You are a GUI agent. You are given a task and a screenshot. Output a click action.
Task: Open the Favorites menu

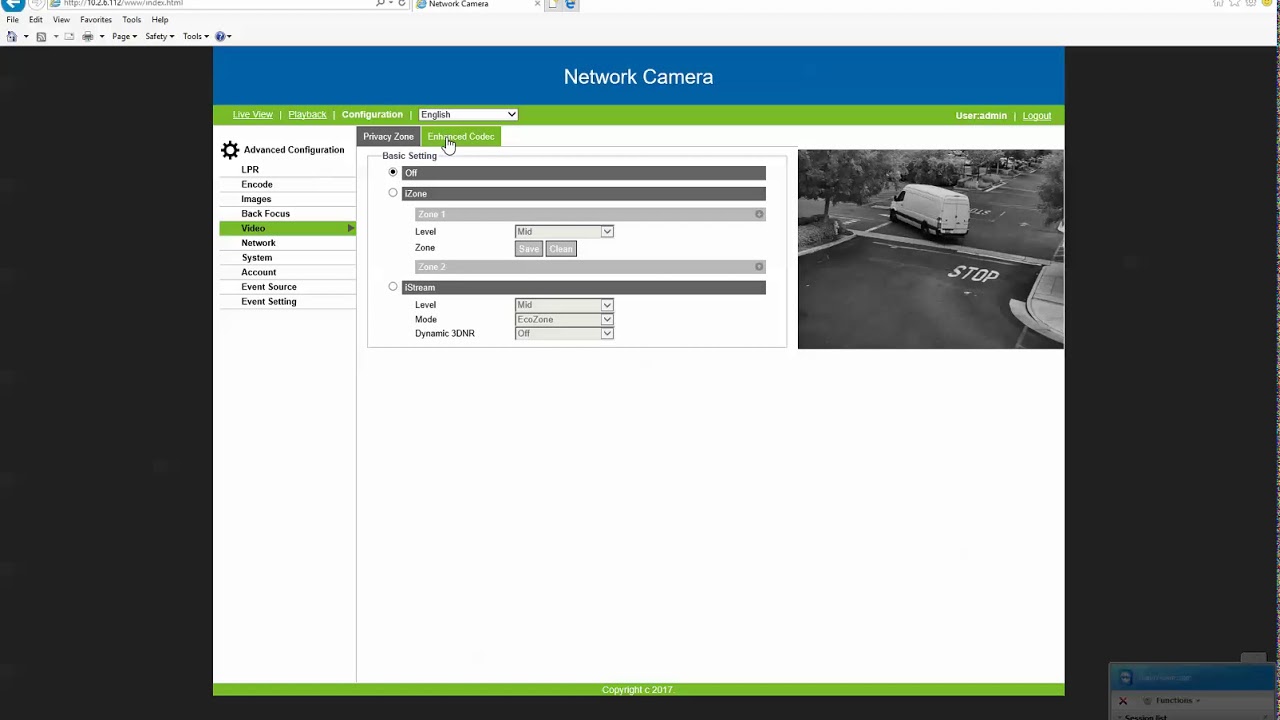tap(96, 20)
